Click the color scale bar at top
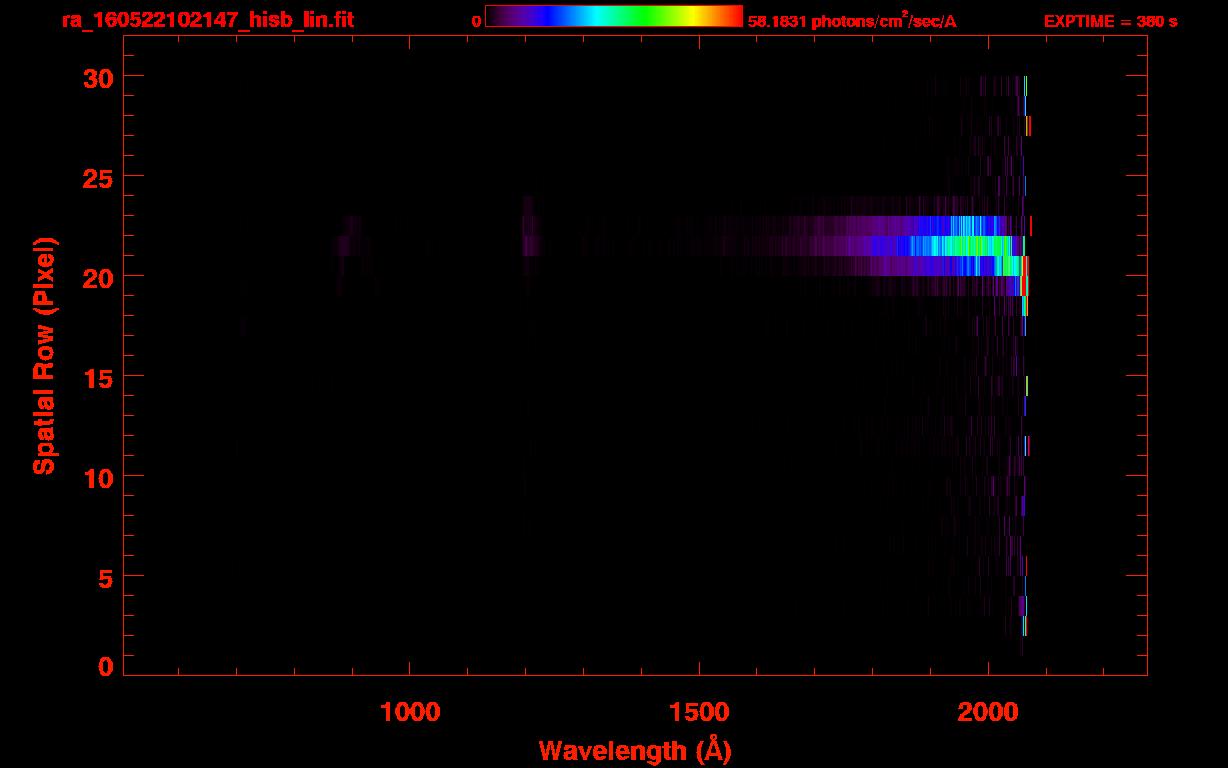The image size is (1228, 768). pyautogui.click(x=614, y=17)
